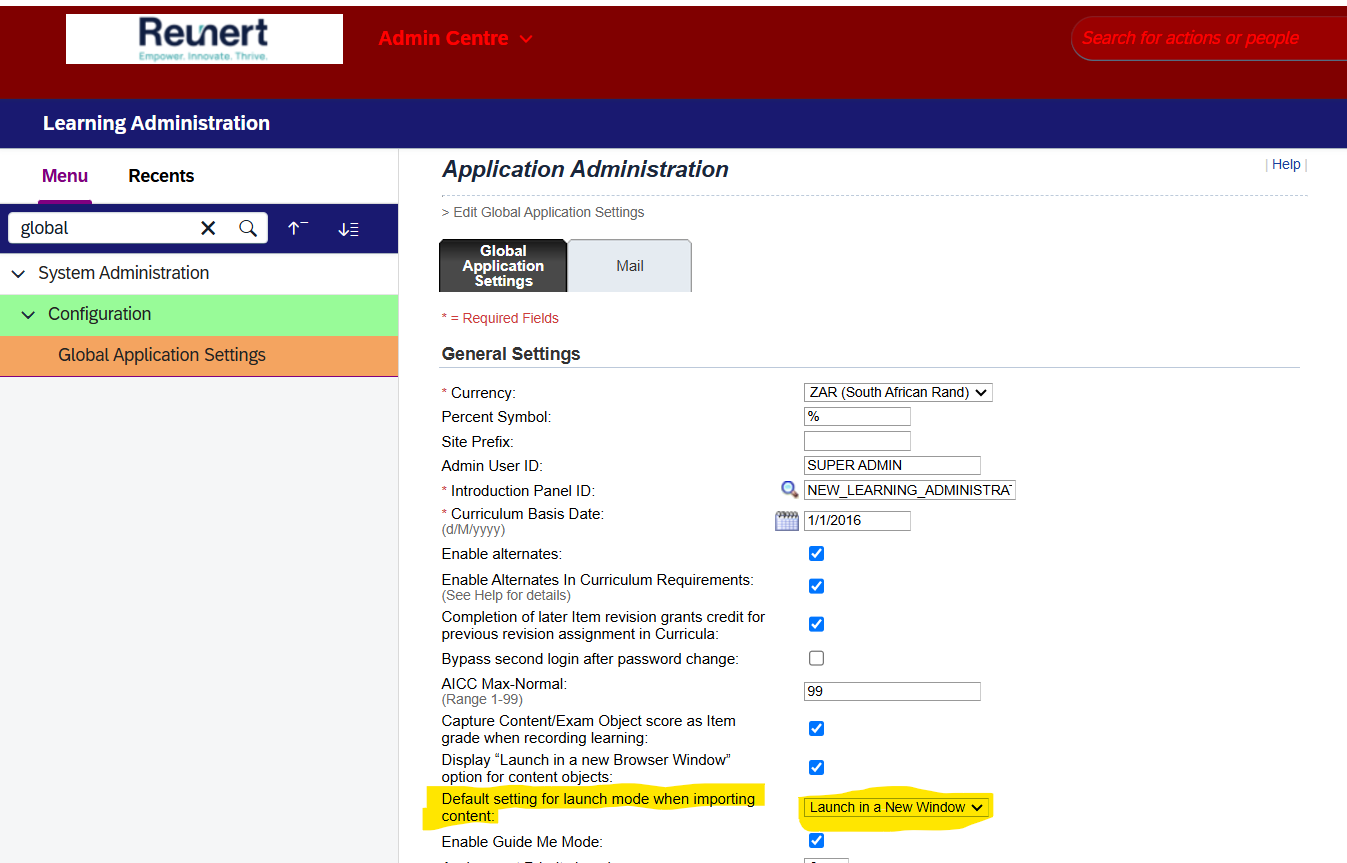Viewport: 1347px width, 863px height.
Task: Toggle Capture Content/Exam Object score checkbox
Action: click(816, 728)
